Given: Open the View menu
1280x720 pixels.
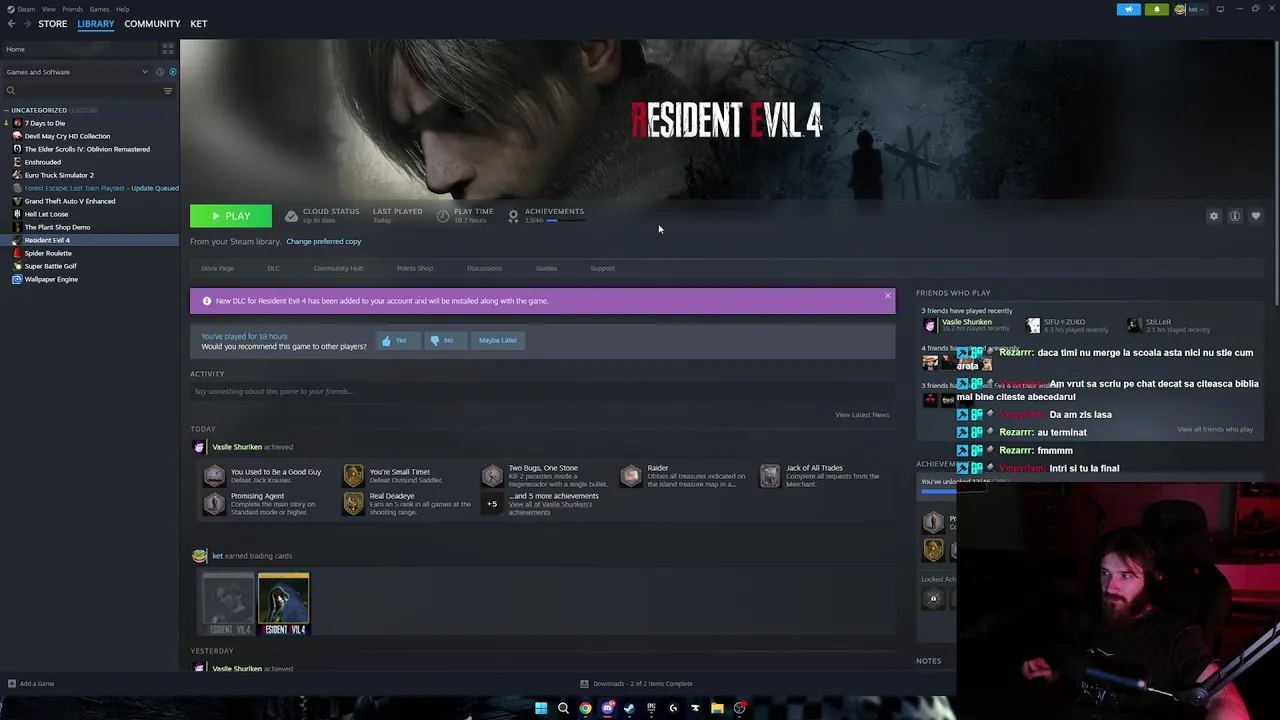Looking at the screenshot, I should click(x=48, y=9).
